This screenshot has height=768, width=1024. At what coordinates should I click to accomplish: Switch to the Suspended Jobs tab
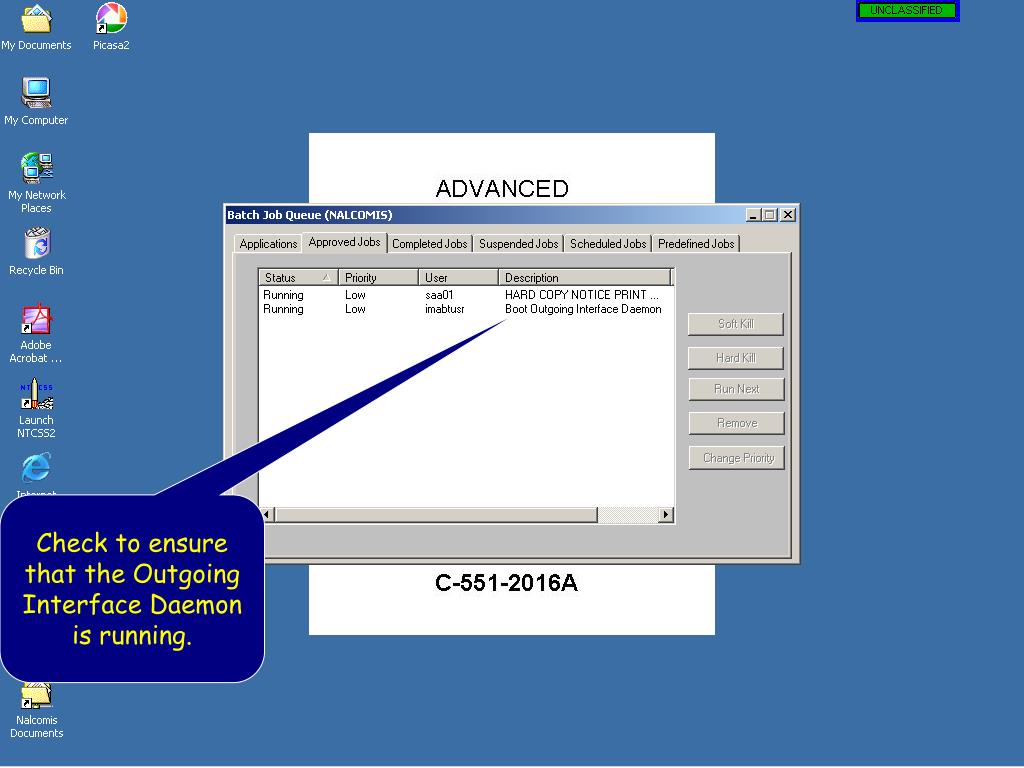(519, 244)
